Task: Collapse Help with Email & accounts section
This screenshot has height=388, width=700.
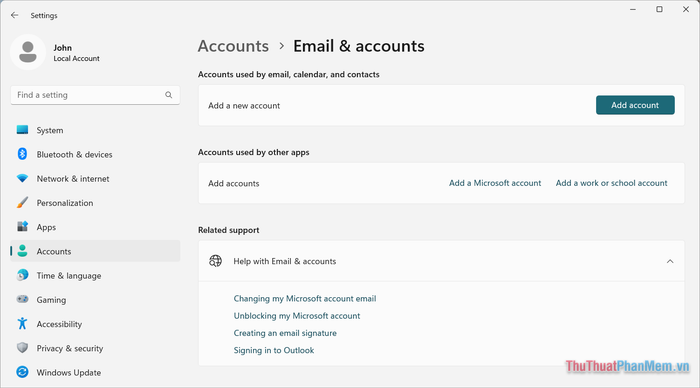Action: pos(670,261)
